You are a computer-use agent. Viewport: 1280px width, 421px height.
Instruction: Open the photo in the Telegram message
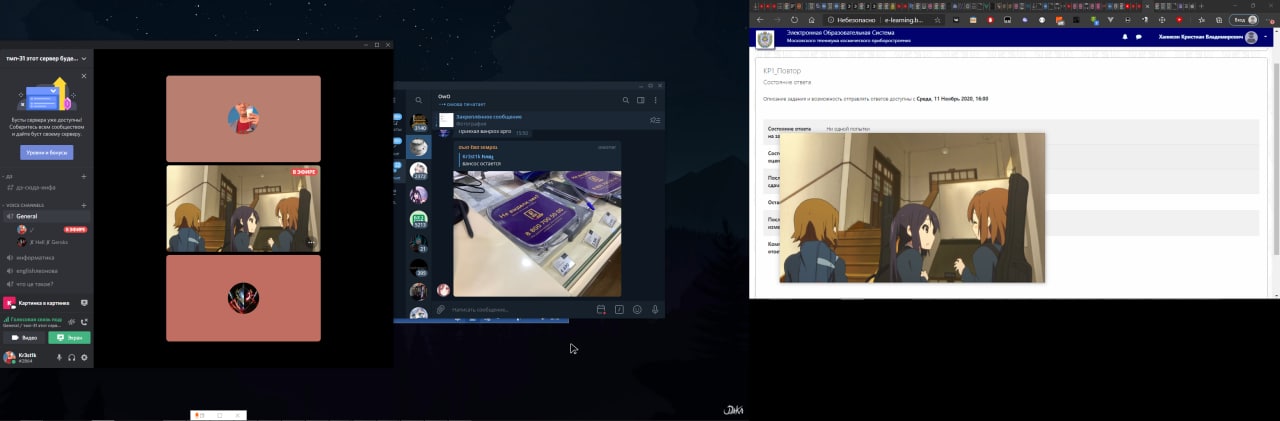tap(537, 233)
